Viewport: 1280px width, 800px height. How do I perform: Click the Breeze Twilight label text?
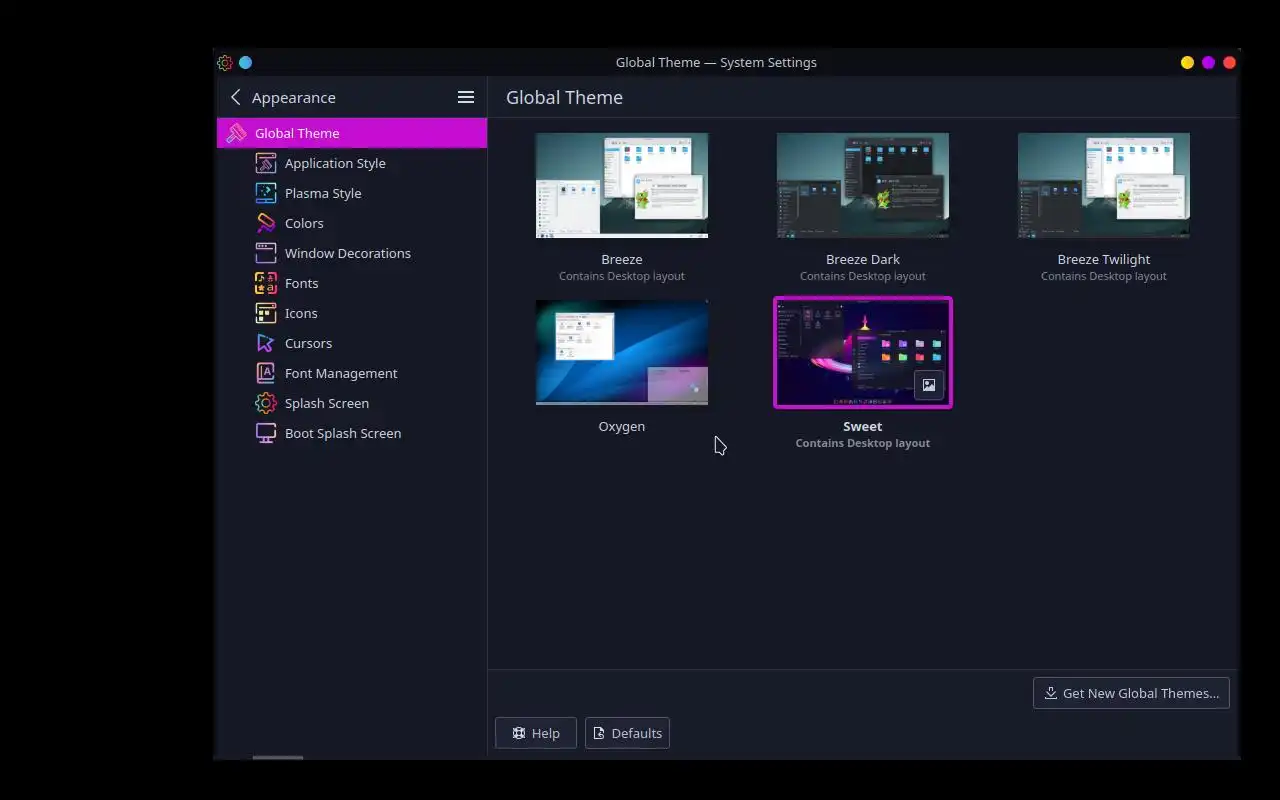(1104, 259)
